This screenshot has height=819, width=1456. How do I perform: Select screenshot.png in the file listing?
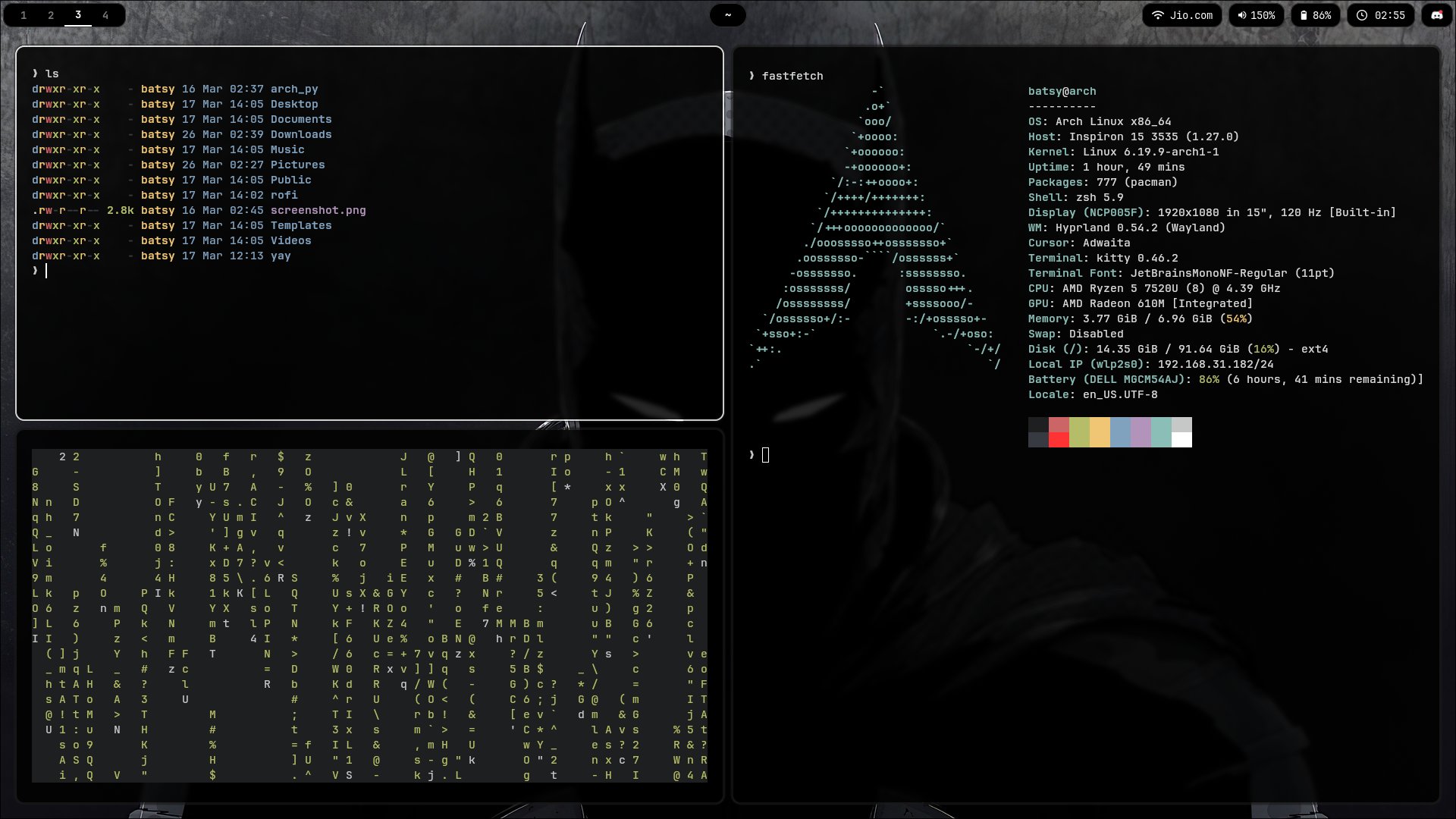318,210
